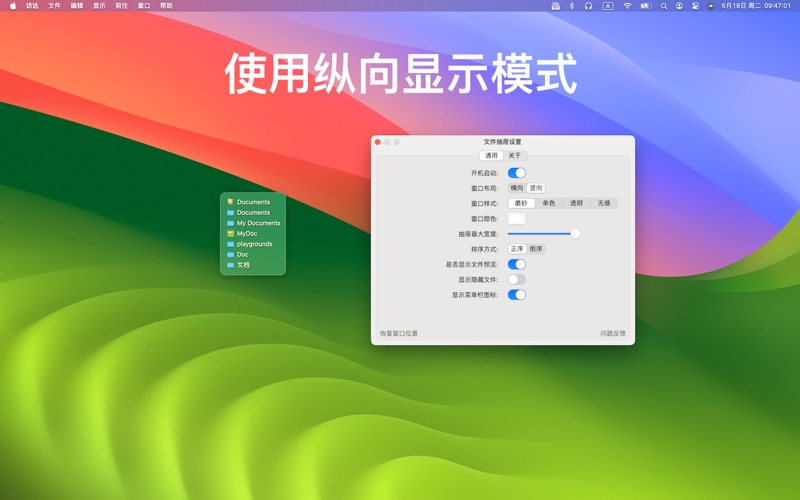The height and width of the screenshot is (500, 800).
Task: Switch to the 关于 tab
Action: pos(514,156)
